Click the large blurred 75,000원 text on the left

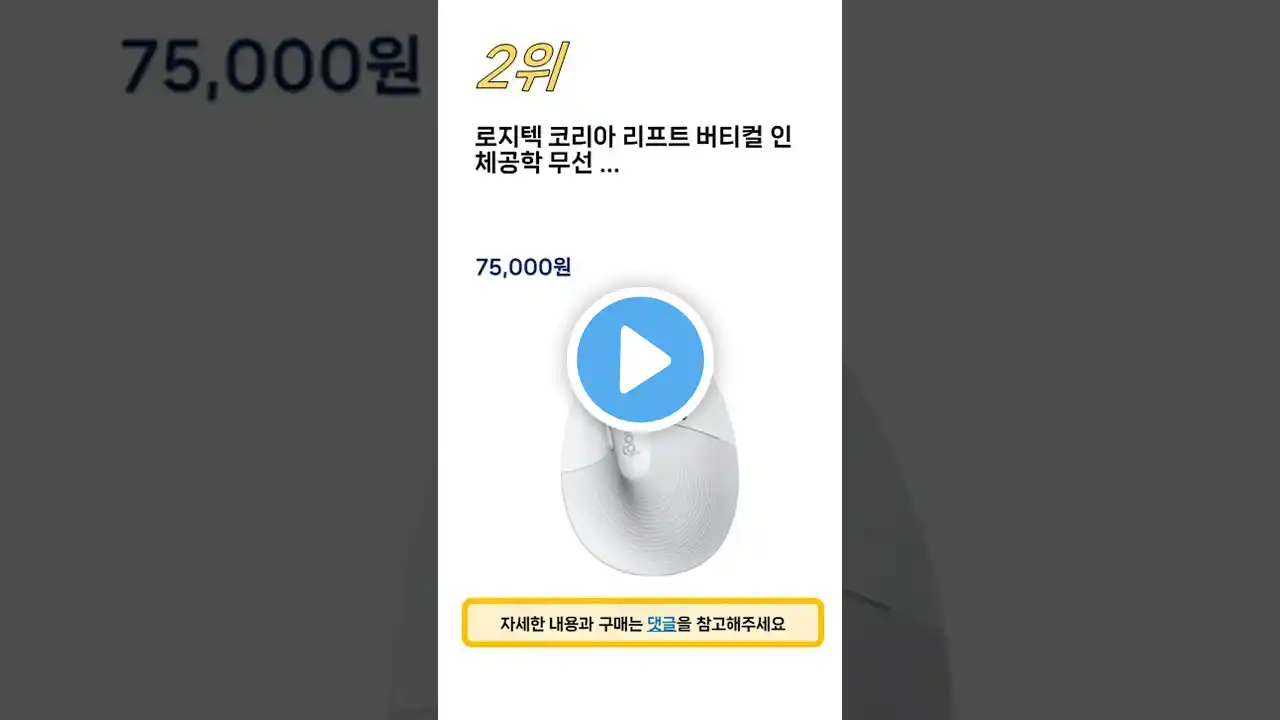[270, 66]
